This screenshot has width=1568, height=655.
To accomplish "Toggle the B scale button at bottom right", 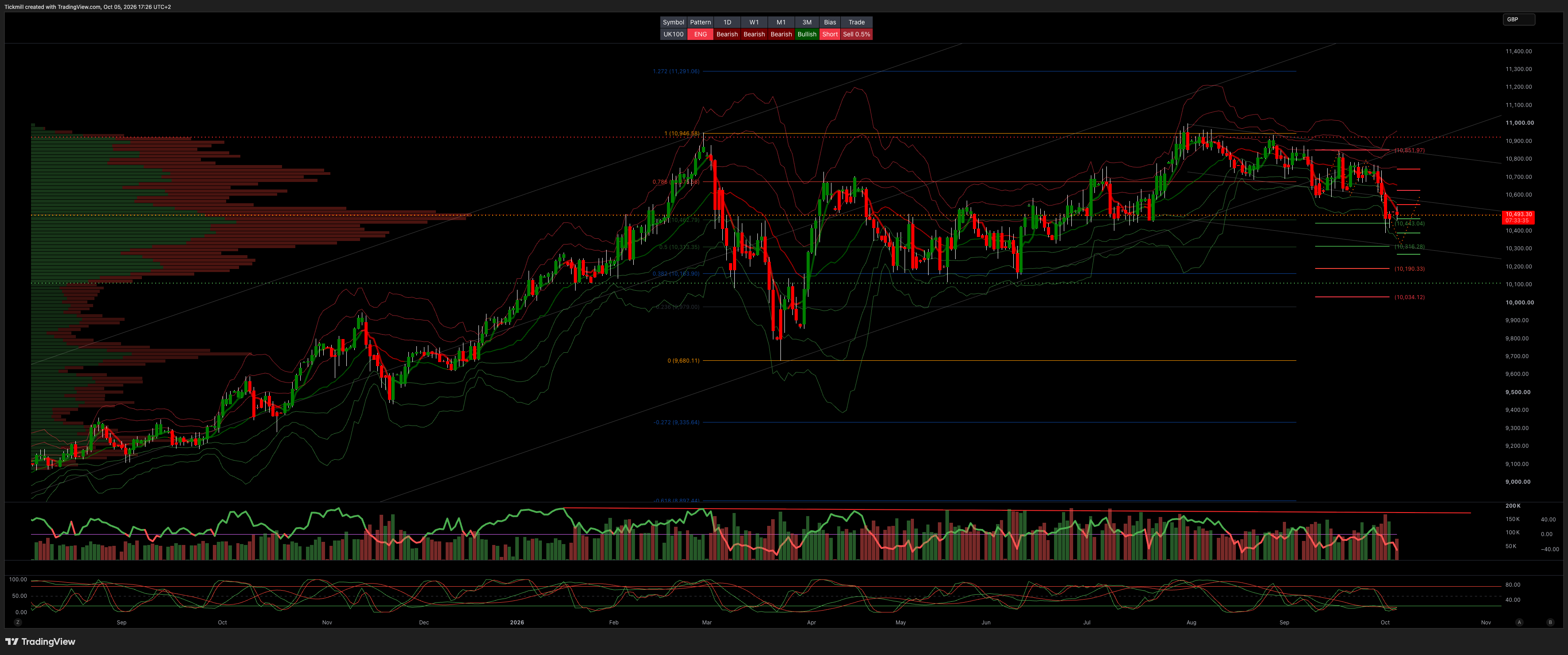I will click(1550, 622).
